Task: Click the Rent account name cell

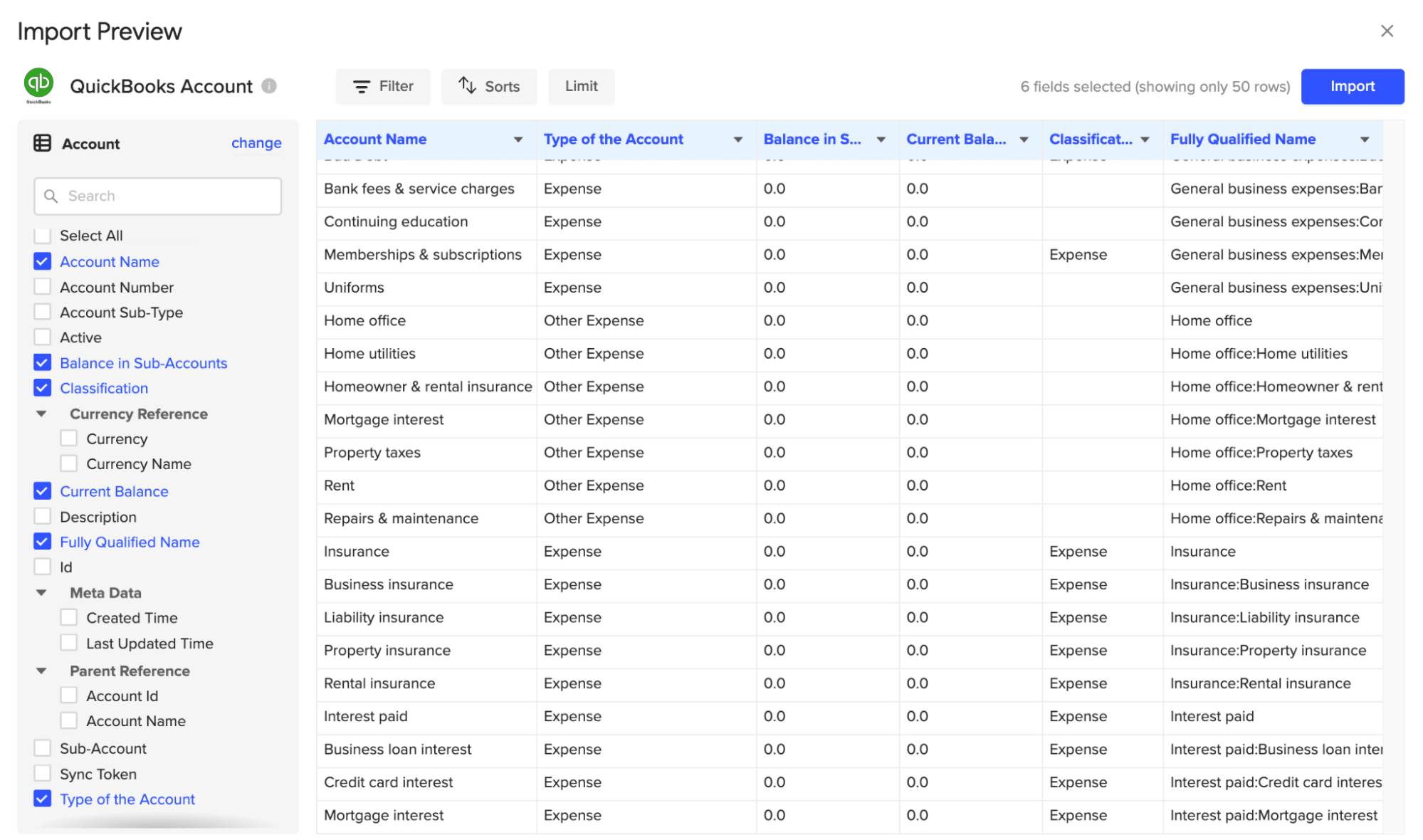Action: 426,485
